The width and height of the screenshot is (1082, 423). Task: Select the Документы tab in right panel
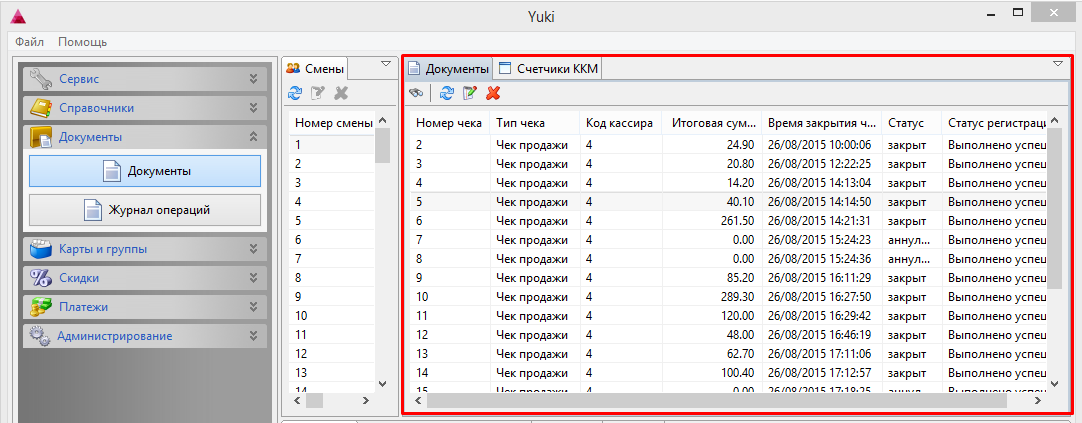[449, 68]
